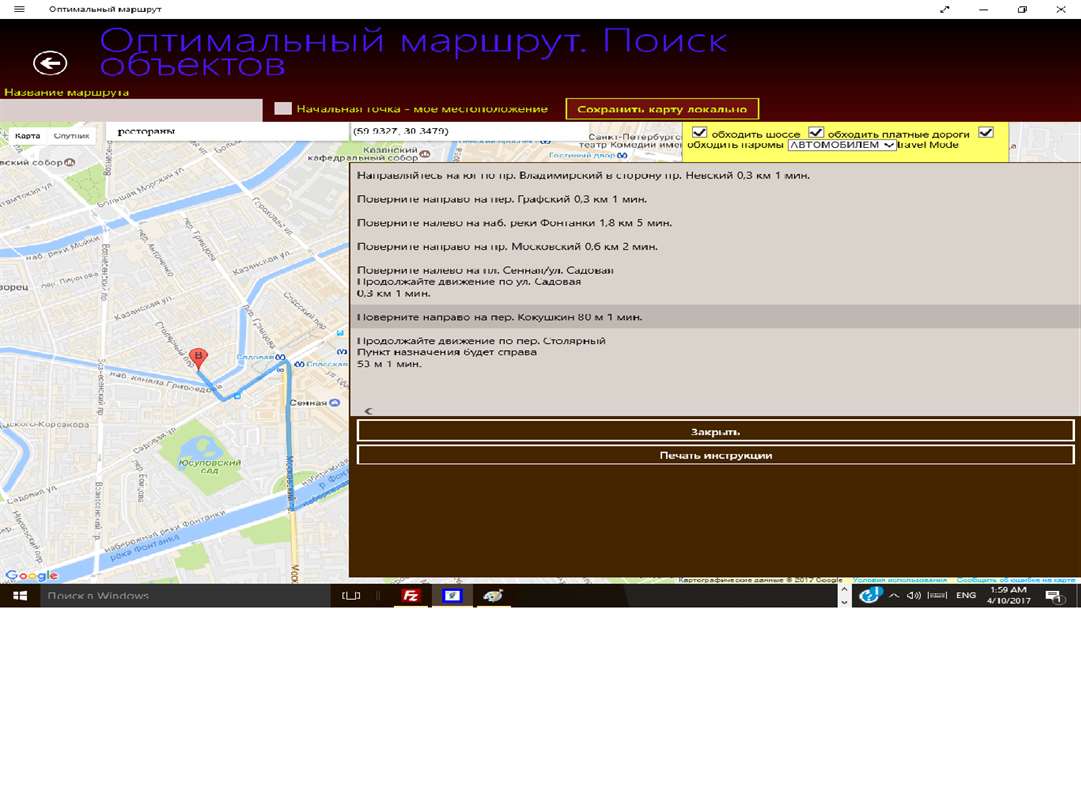This screenshot has height=810, width=1081.
Task: Click 'Сообщить об ошибке на карте' link
Action: tap(1016, 580)
